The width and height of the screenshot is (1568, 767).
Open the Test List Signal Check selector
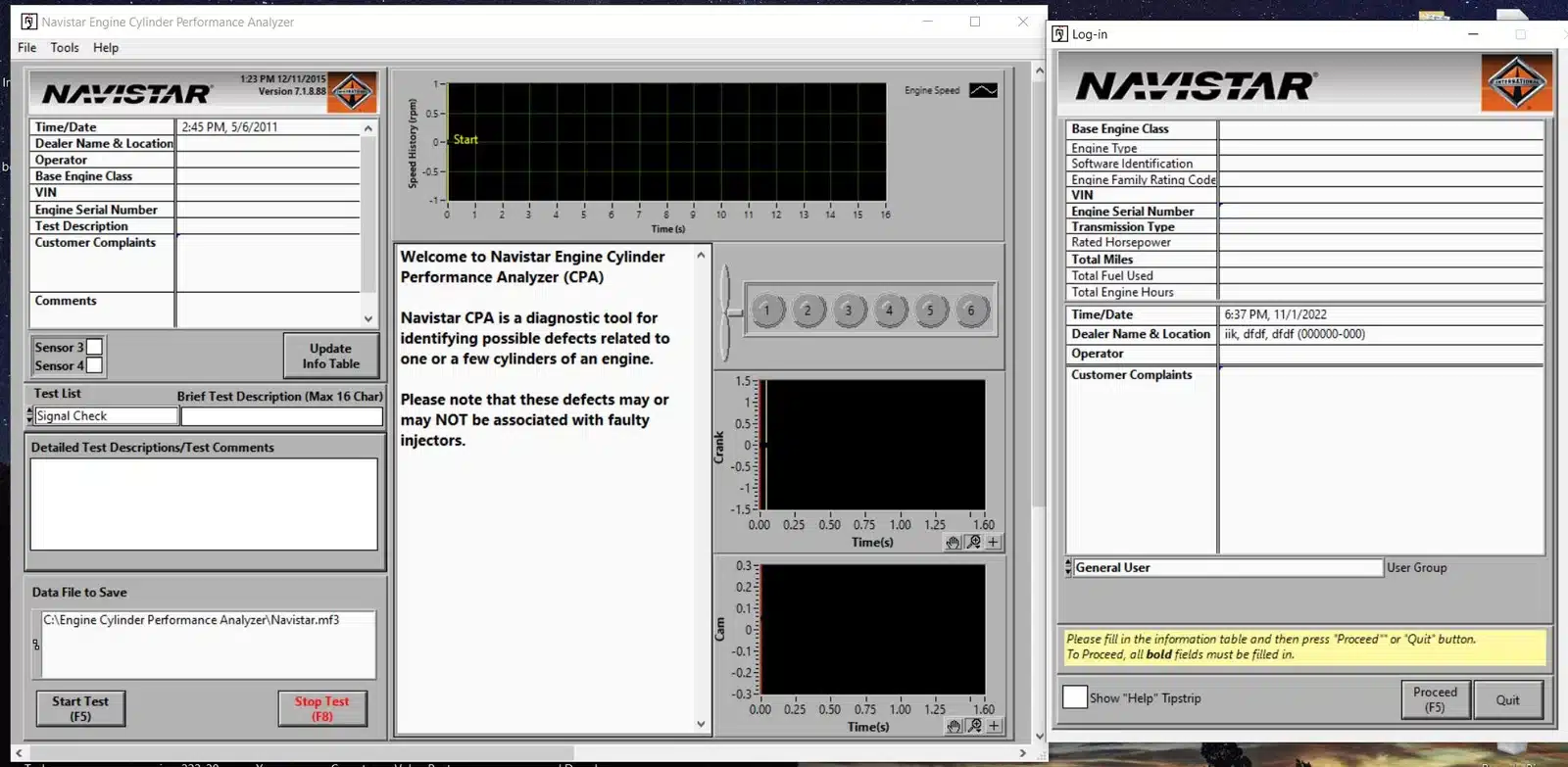pos(106,416)
